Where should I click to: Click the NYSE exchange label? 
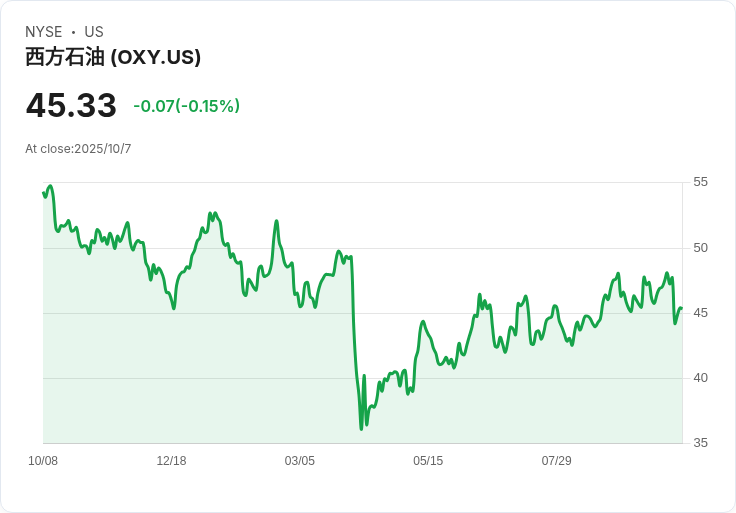[44, 32]
